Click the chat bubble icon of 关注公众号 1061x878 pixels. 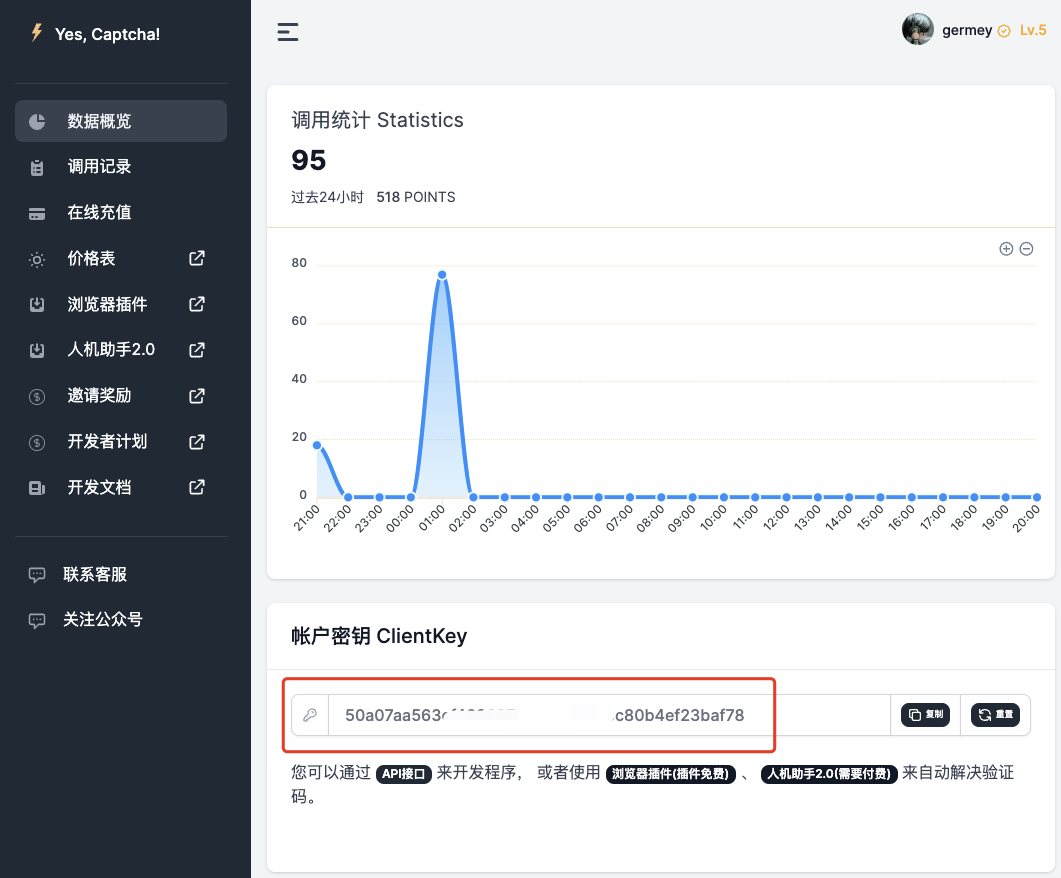pos(37,621)
